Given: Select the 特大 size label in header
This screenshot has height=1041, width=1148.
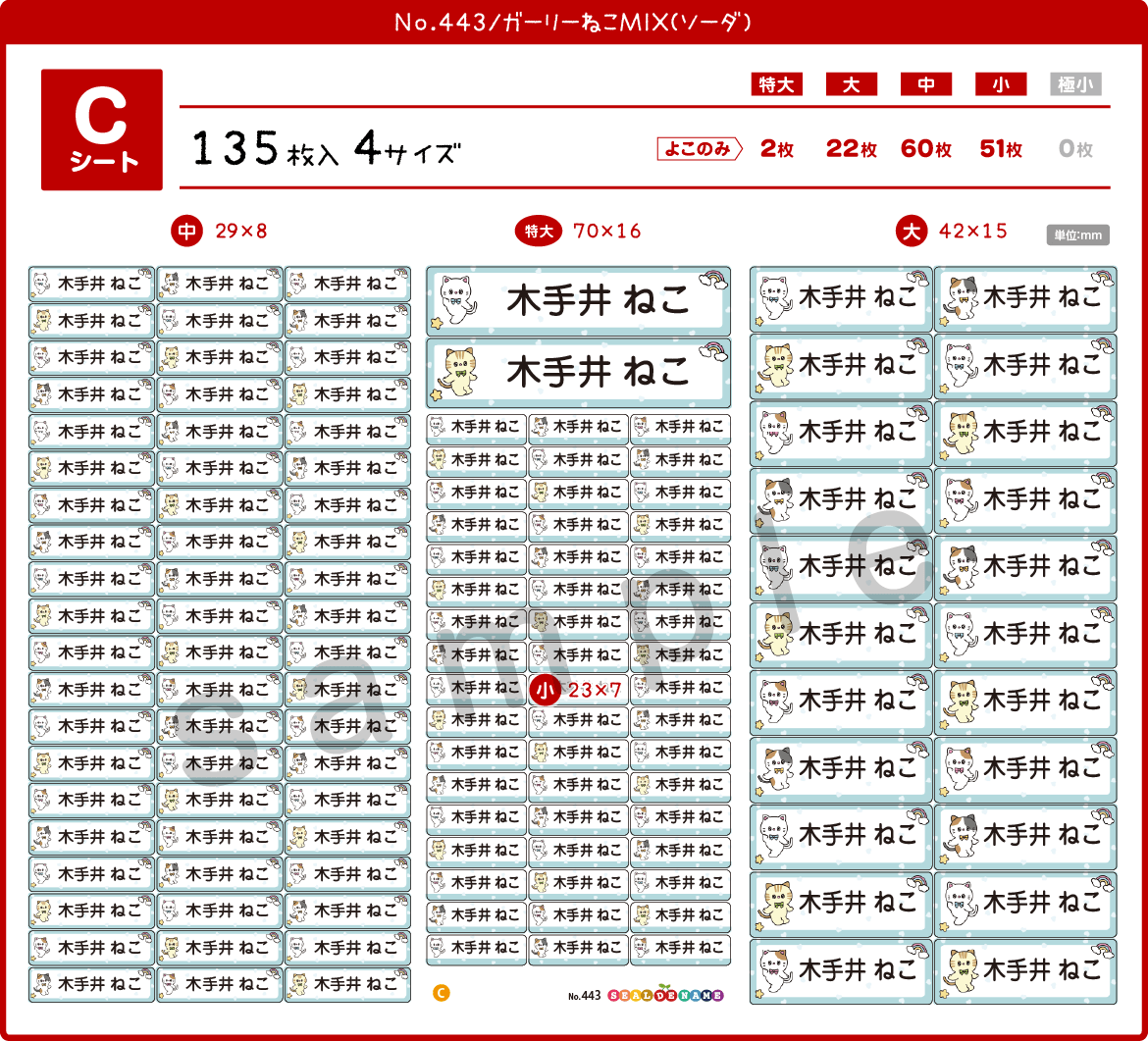Looking at the screenshot, I should (x=776, y=84).
